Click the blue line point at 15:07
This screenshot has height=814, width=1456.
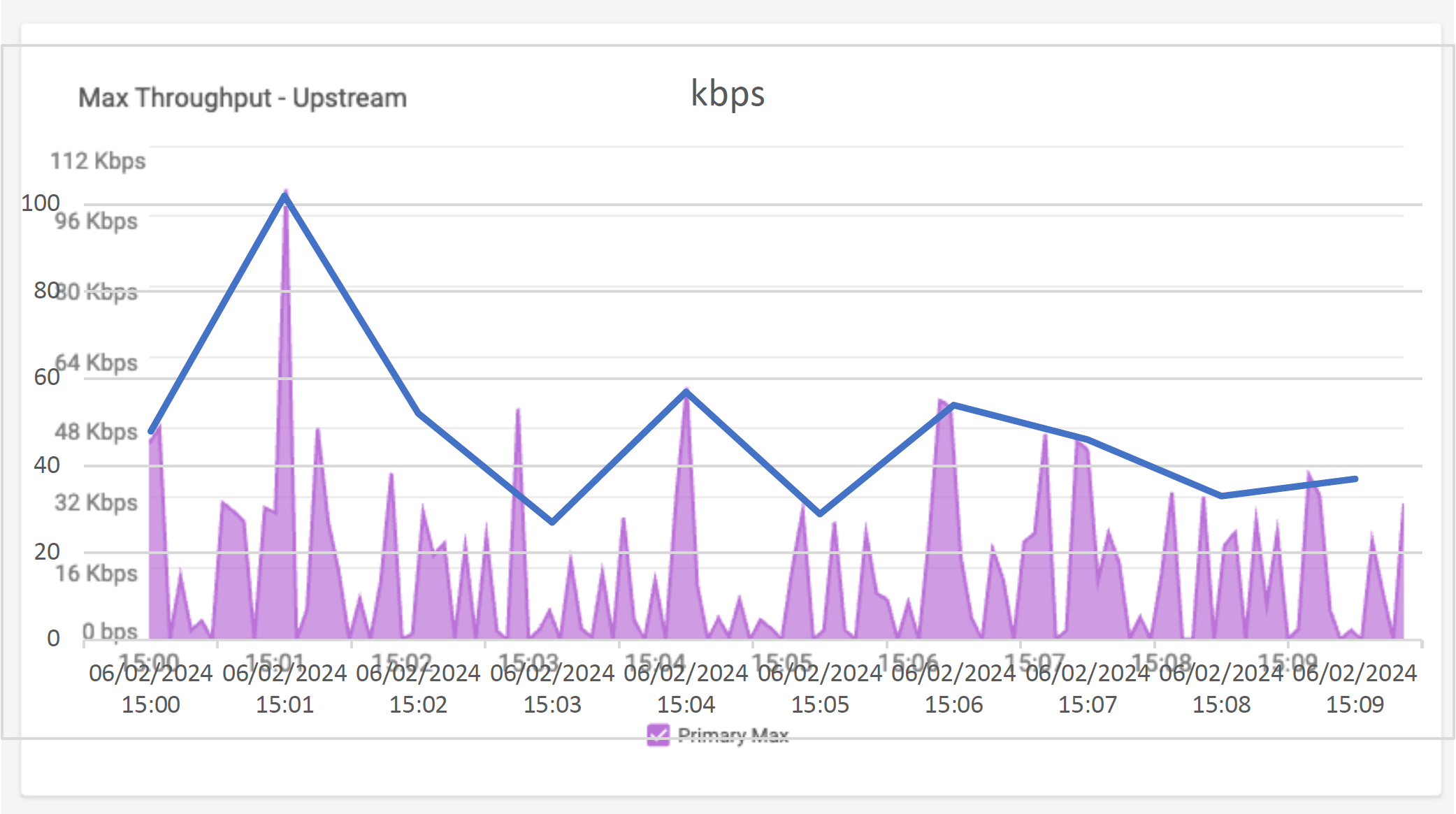coord(1088,439)
